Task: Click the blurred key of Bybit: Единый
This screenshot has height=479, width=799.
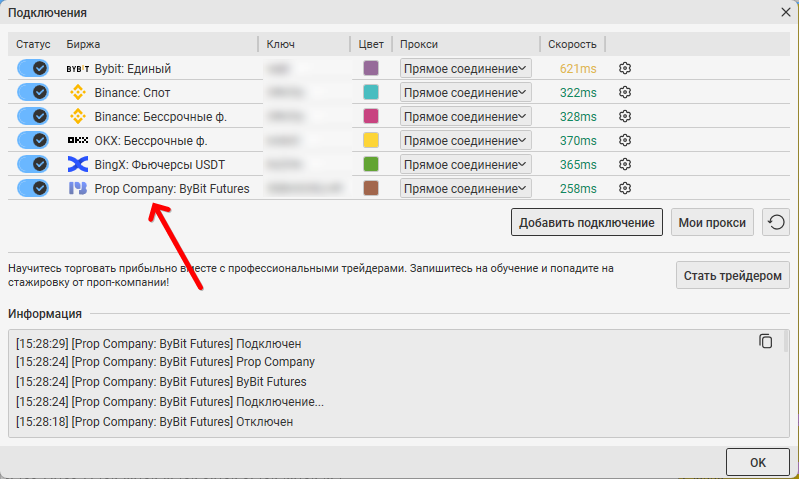Action: tap(279, 69)
